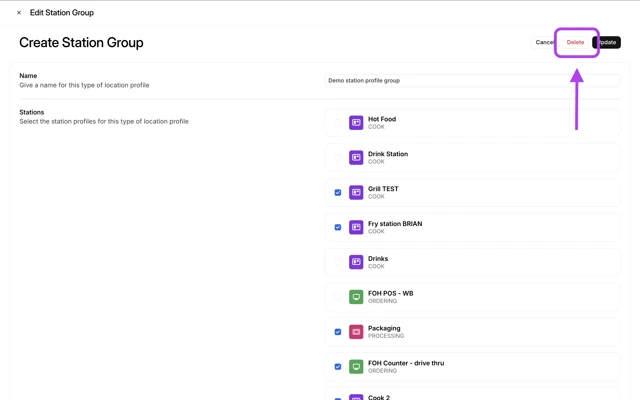This screenshot has height=400, width=640.
Task: Uncheck the Fry station BRIAN checkbox
Action: (338, 227)
